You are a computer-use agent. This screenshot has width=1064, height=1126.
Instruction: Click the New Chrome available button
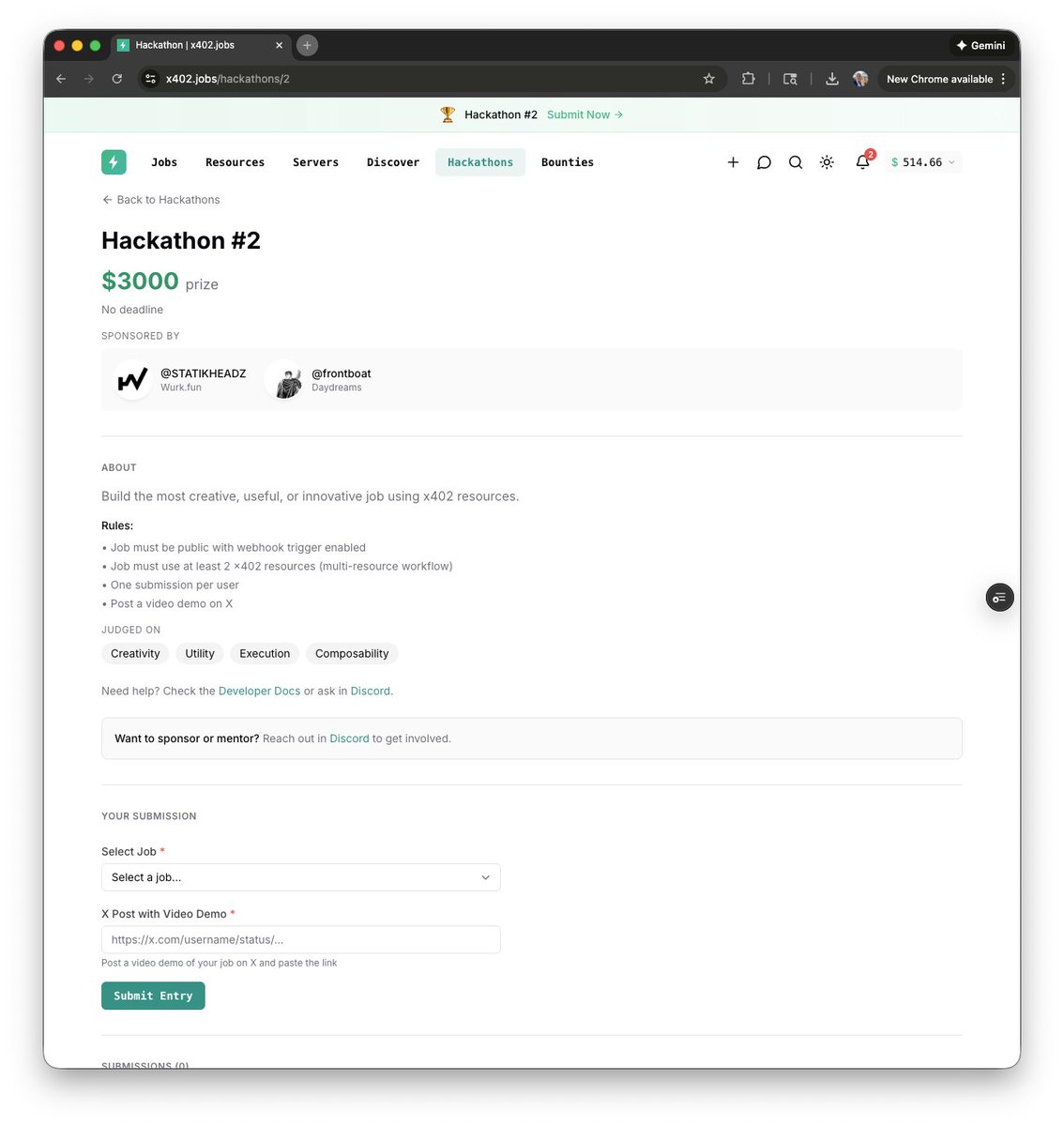[x=939, y=79]
